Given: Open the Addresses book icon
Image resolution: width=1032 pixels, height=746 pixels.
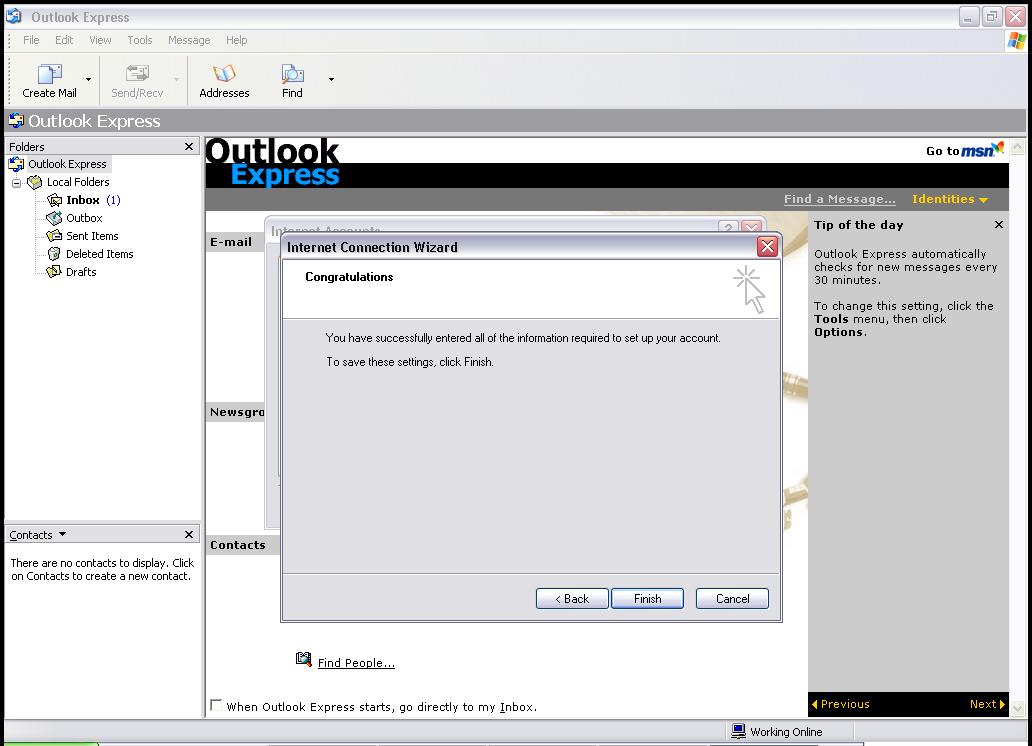Looking at the screenshot, I should 224,73.
